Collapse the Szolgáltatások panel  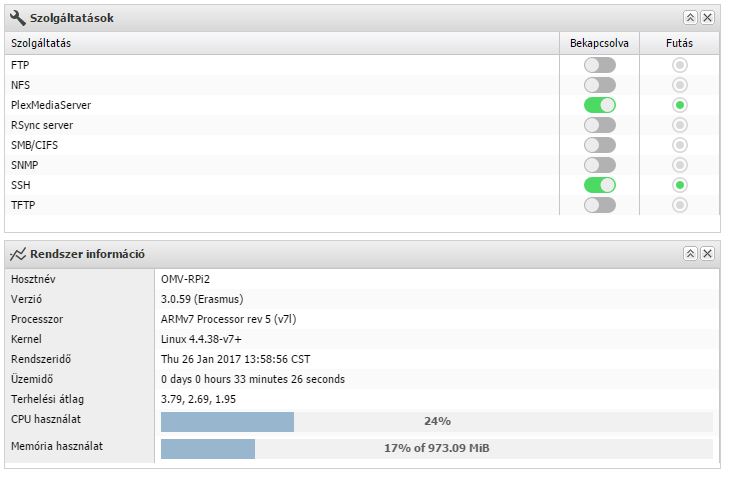(690, 18)
